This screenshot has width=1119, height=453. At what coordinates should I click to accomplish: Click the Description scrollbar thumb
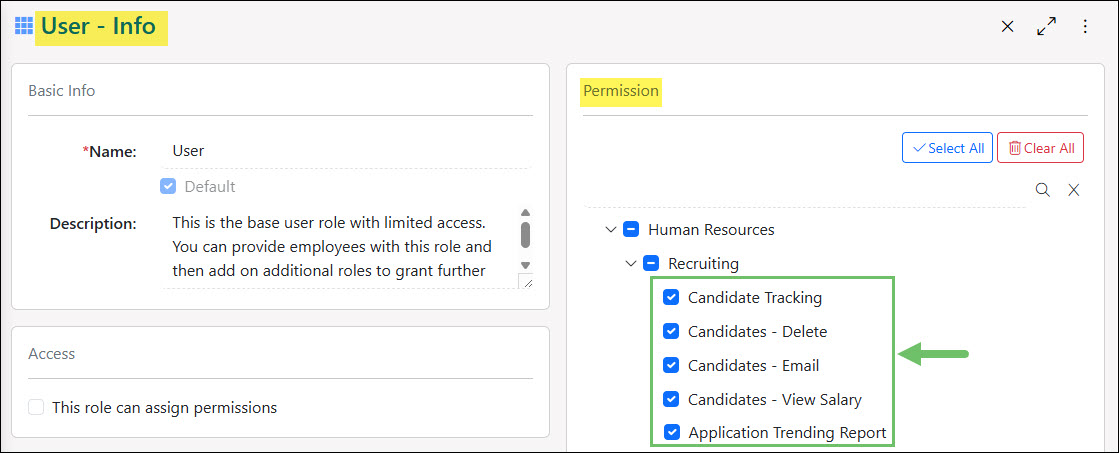(525, 234)
